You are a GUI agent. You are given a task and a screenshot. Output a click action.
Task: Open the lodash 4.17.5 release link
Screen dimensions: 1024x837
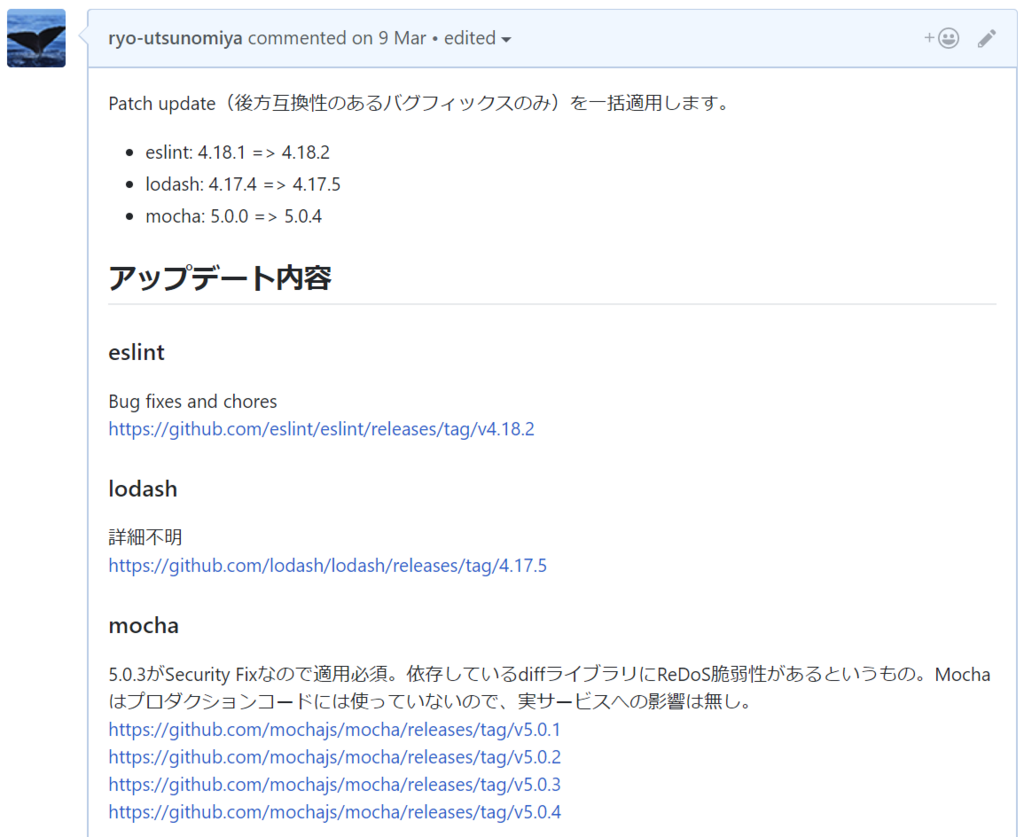tap(327, 565)
